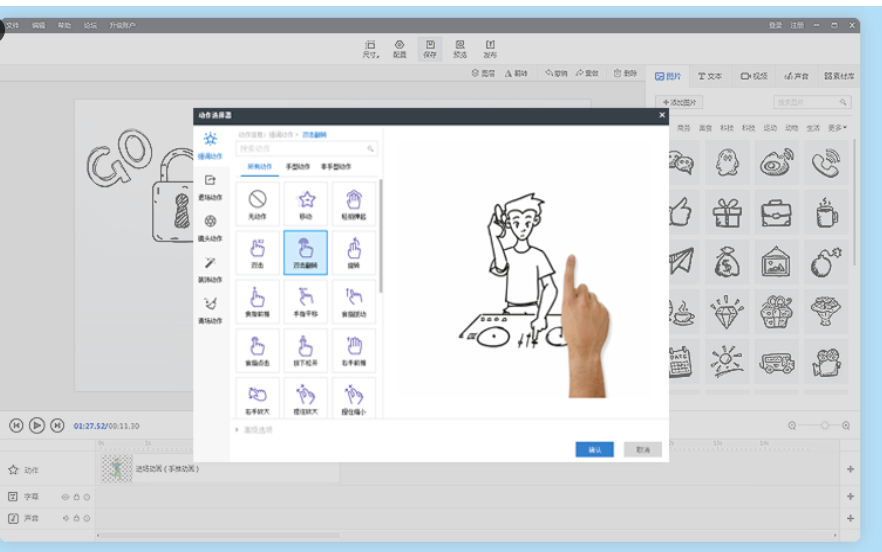Expand the 更多 category dropdown
Viewport: 882px width, 552px height.
[x=837, y=128]
